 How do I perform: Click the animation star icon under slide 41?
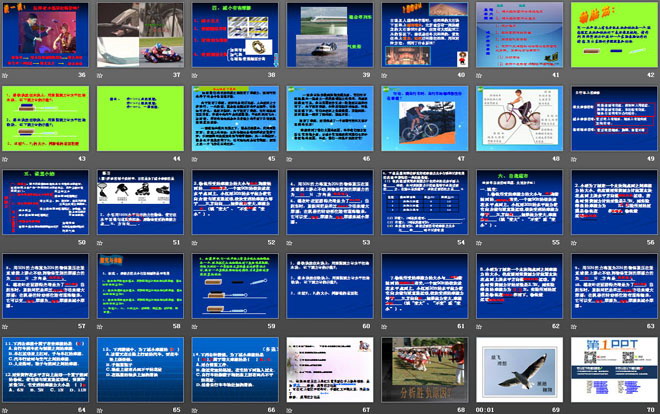pos(479,76)
